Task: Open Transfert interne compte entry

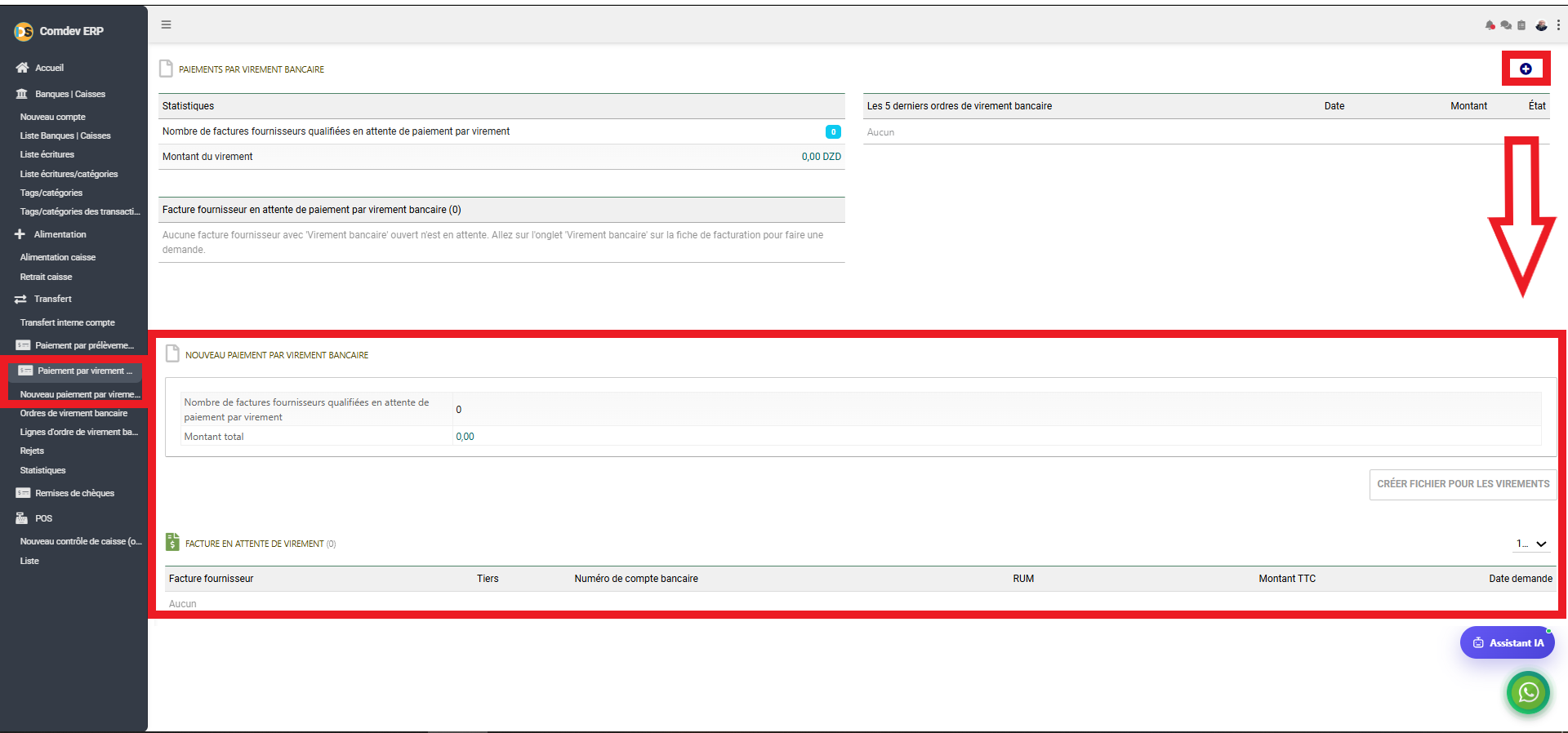Action: tap(67, 322)
